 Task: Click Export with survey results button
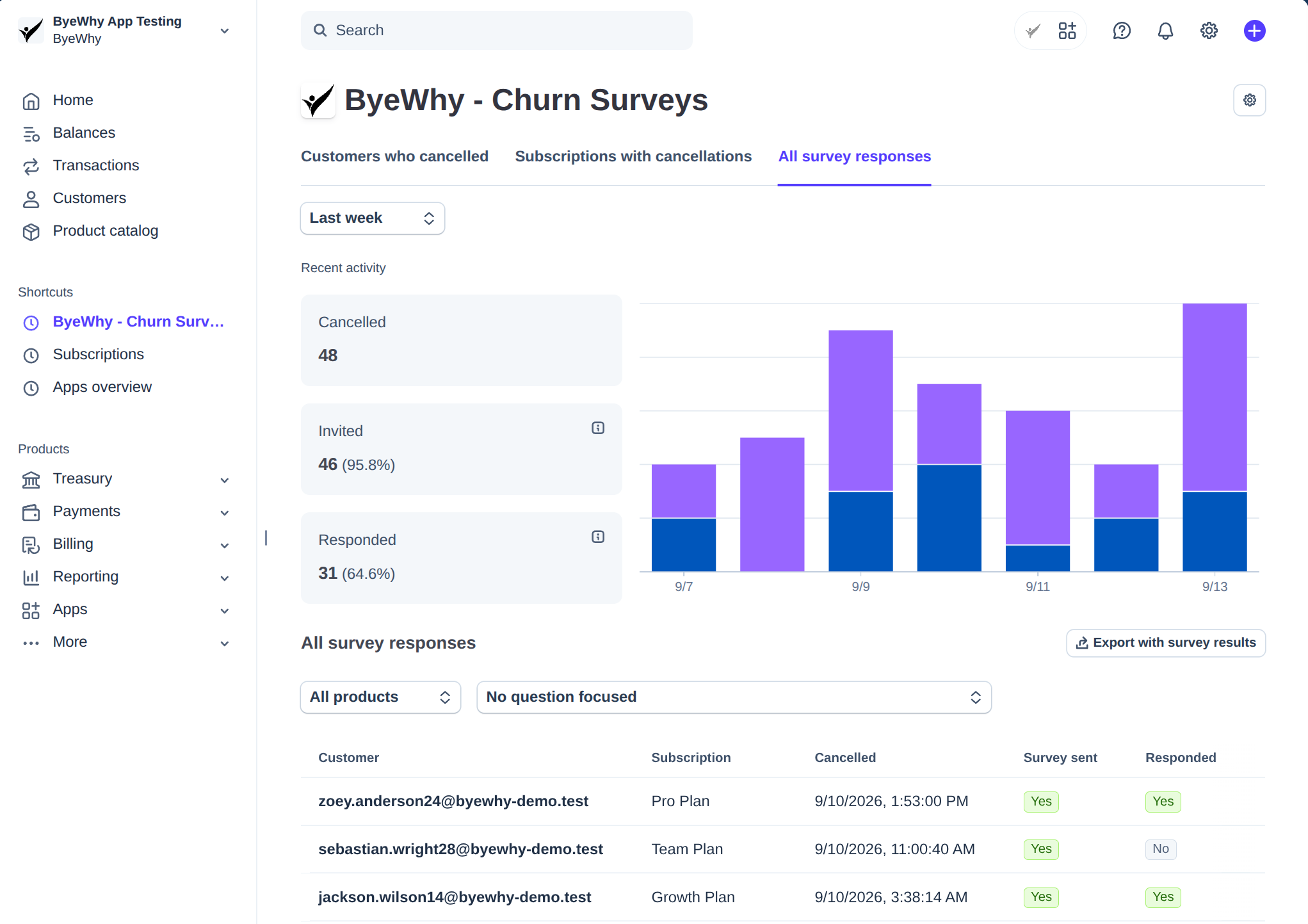point(1165,643)
